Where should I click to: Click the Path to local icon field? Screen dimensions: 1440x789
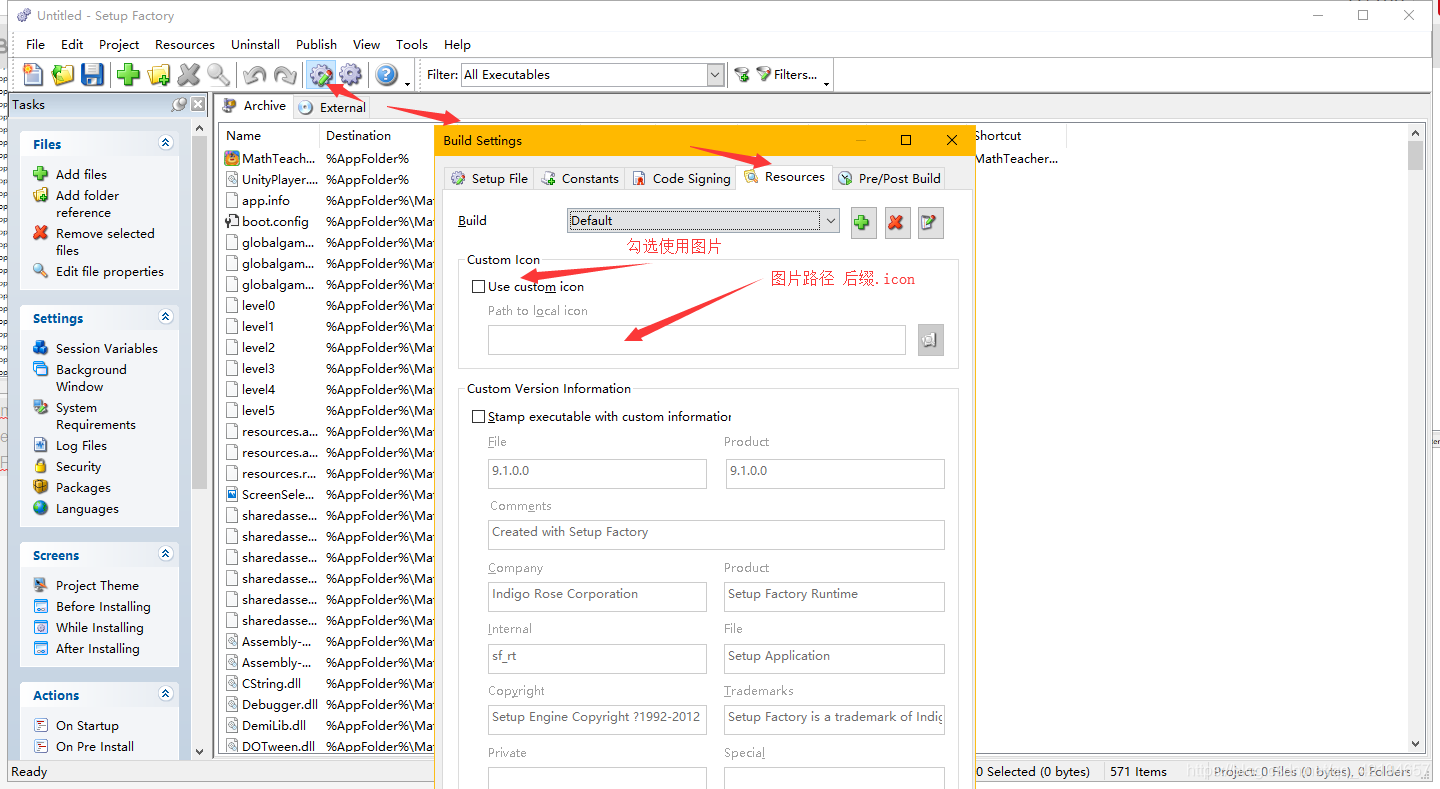point(697,340)
